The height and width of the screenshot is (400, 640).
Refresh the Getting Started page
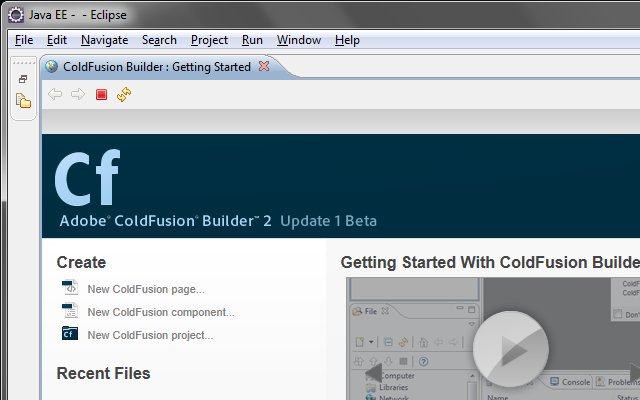click(x=124, y=94)
